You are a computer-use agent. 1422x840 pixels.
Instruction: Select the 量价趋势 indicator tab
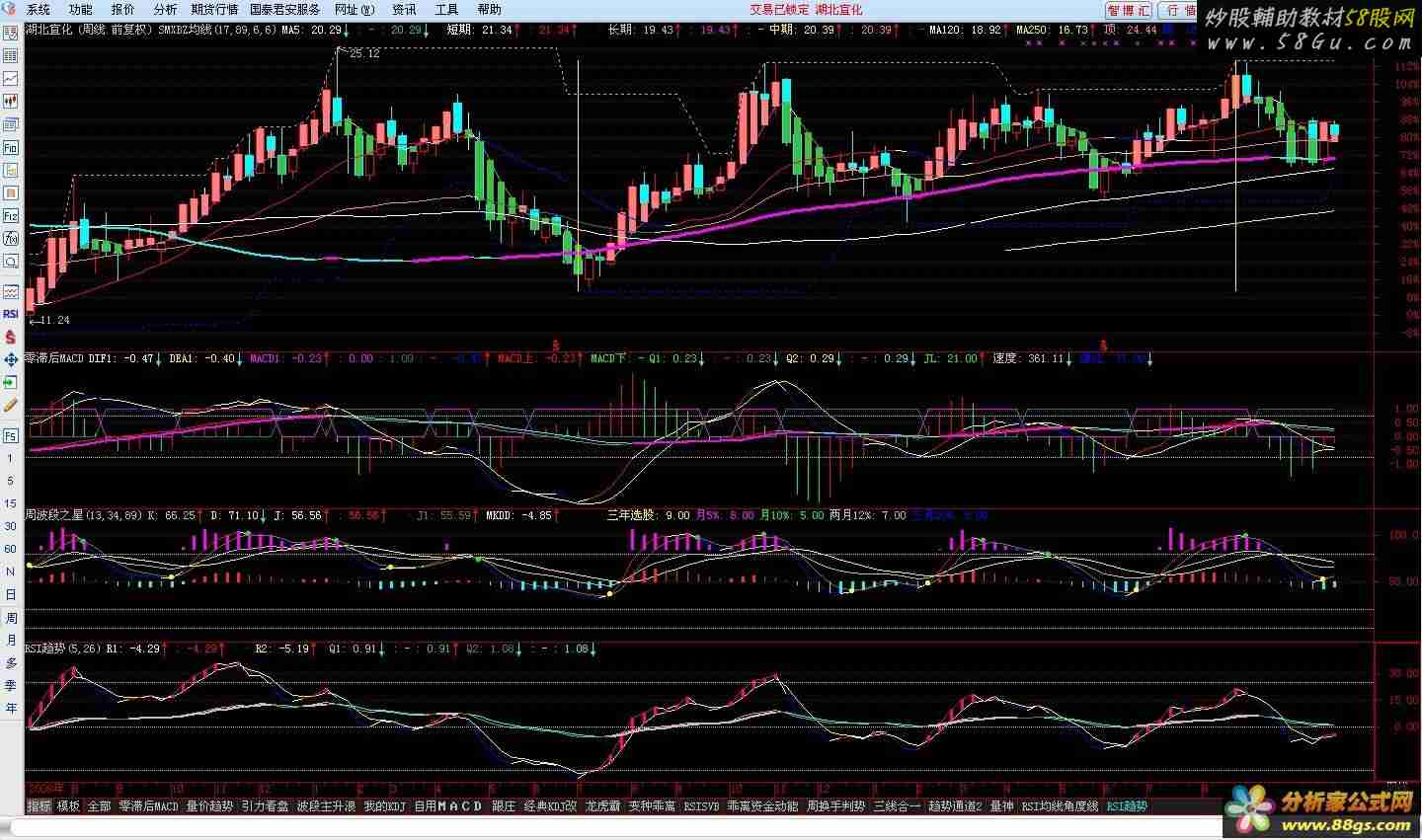[209, 806]
